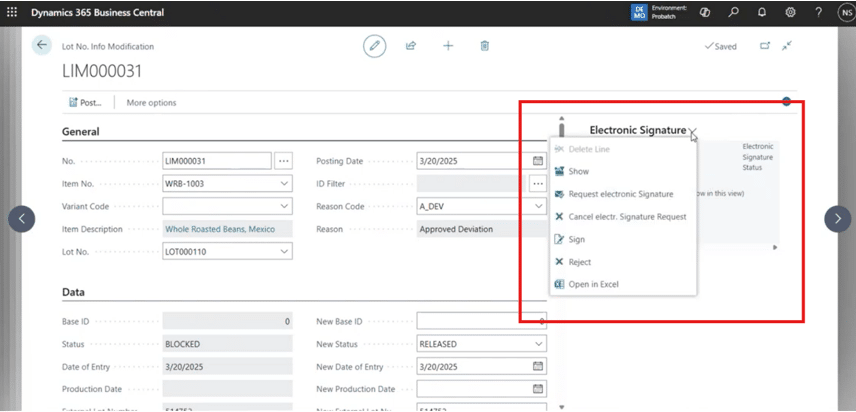
Task: Click the delete trash can icon
Action: (484, 46)
